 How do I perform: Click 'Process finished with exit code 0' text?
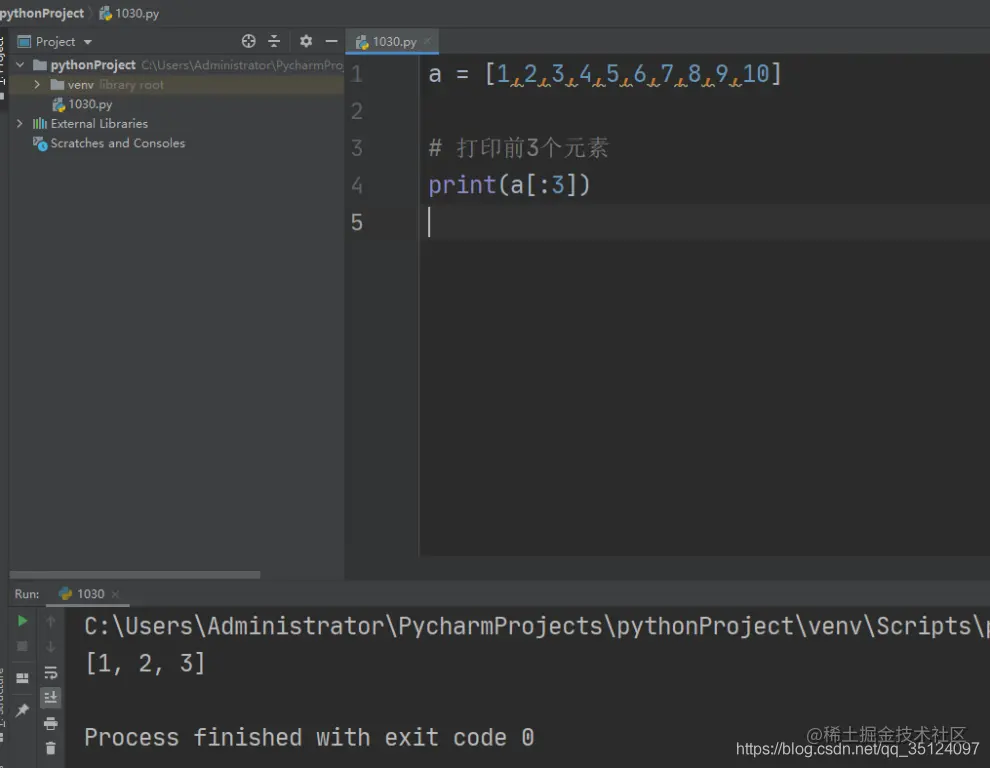point(309,737)
